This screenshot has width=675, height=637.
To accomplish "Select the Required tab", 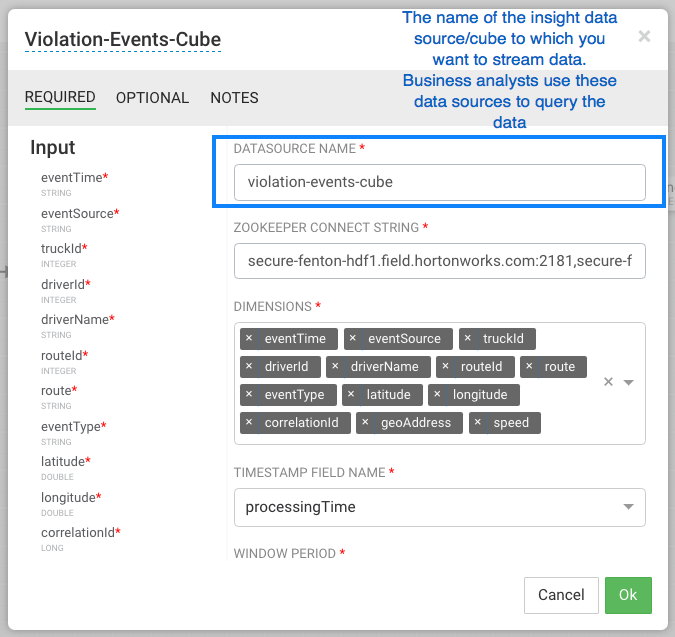I will click(x=60, y=98).
